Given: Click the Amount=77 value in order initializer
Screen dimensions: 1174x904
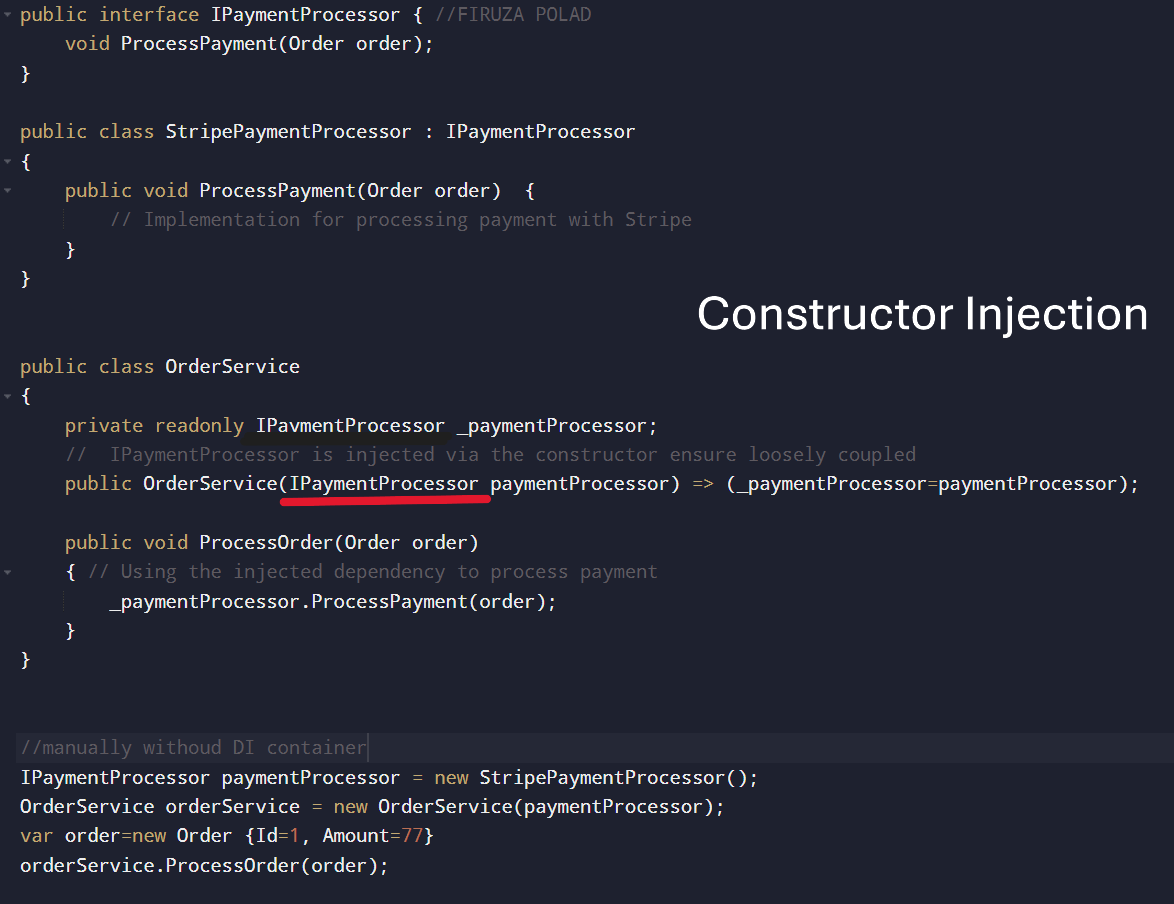Looking at the screenshot, I should pyautogui.click(x=374, y=836).
